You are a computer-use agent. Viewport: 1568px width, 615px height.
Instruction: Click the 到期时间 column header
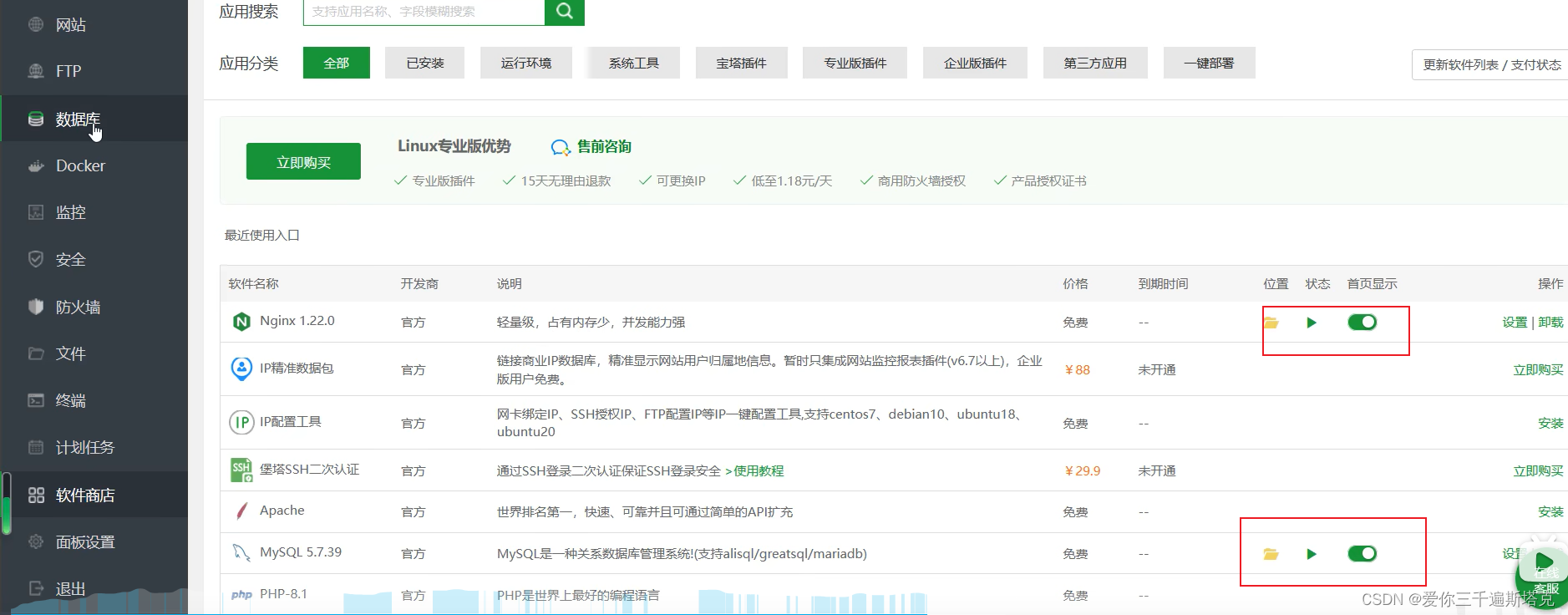coord(1163,284)
